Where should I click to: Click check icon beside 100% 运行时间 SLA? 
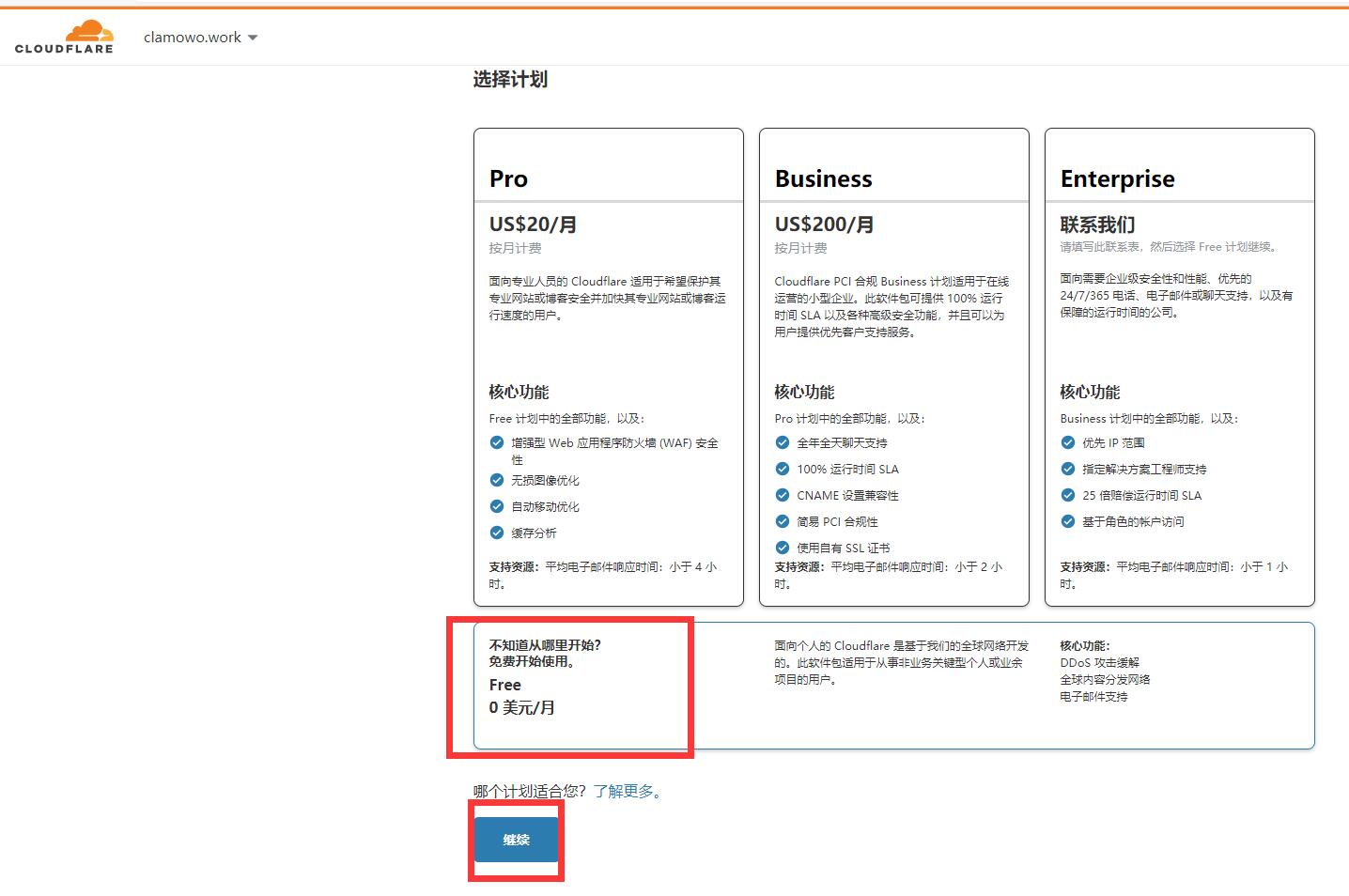(783, 469)
